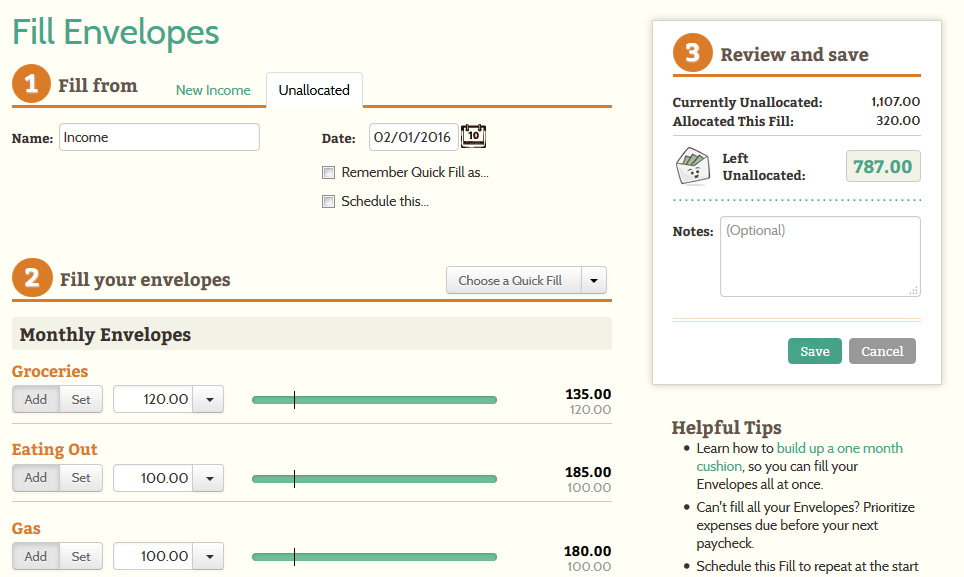The image size is (964, 577).
Task: Click the Groceries new balance 135.00
Action: click(x=588, y=394)
